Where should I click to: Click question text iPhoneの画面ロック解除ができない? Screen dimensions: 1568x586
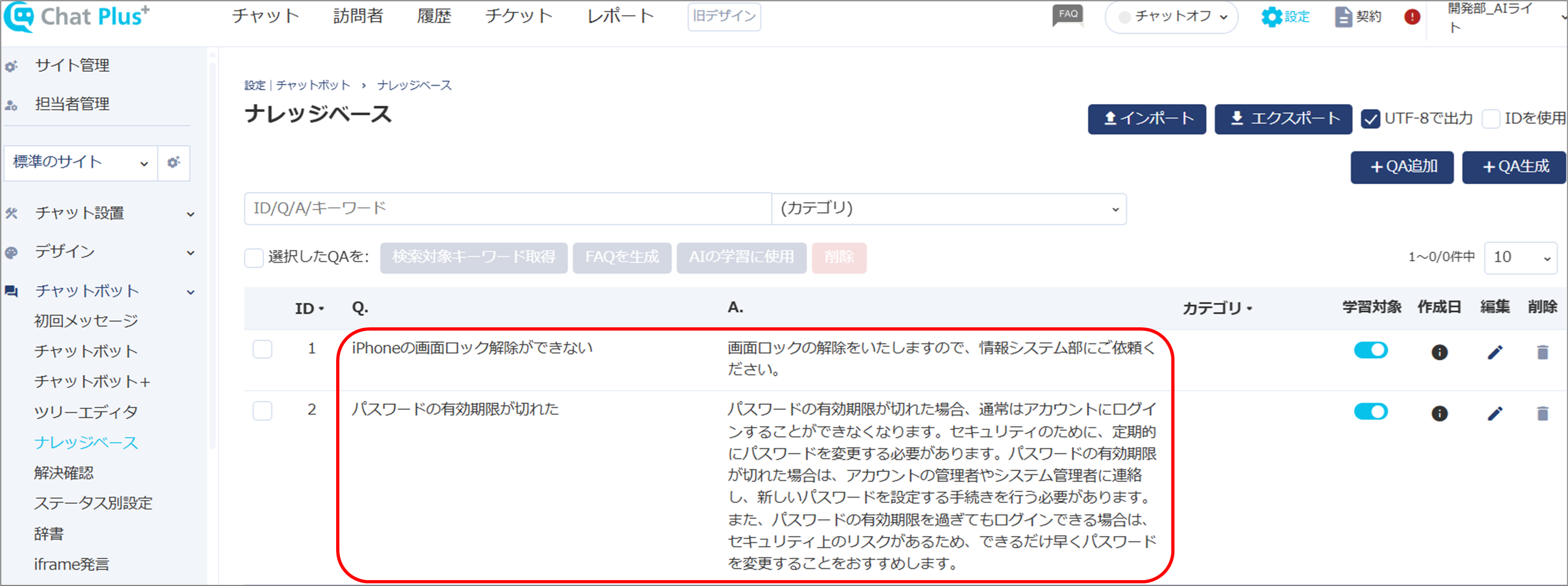click(471, 348)
